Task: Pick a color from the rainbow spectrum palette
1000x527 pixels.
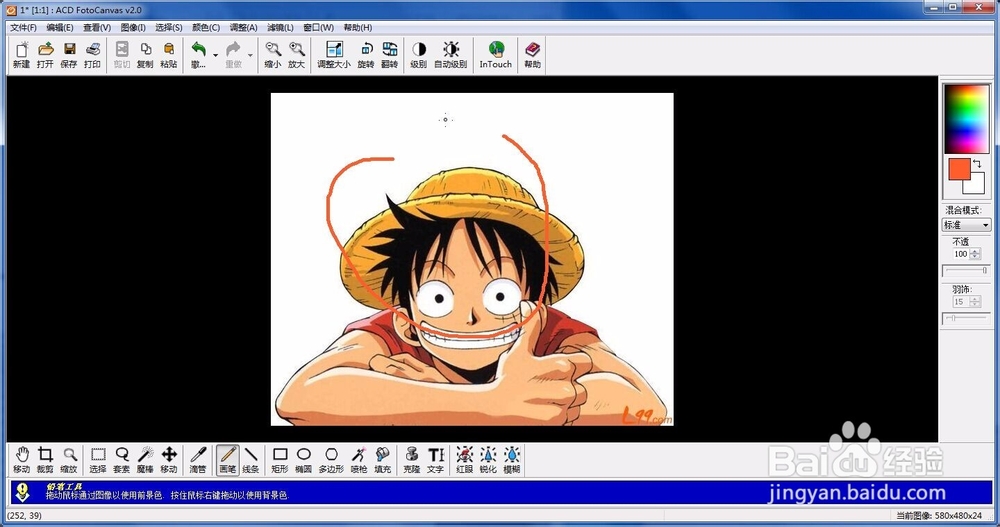Action: 966,119
